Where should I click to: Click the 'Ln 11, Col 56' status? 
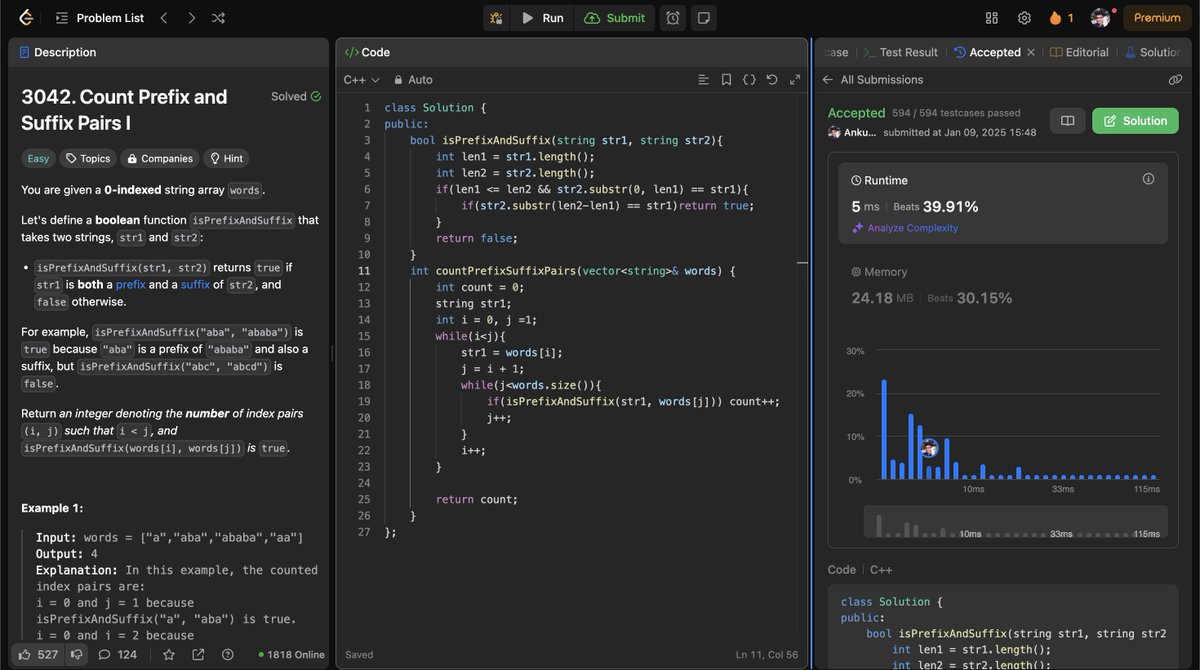click(x=768, y=655)
